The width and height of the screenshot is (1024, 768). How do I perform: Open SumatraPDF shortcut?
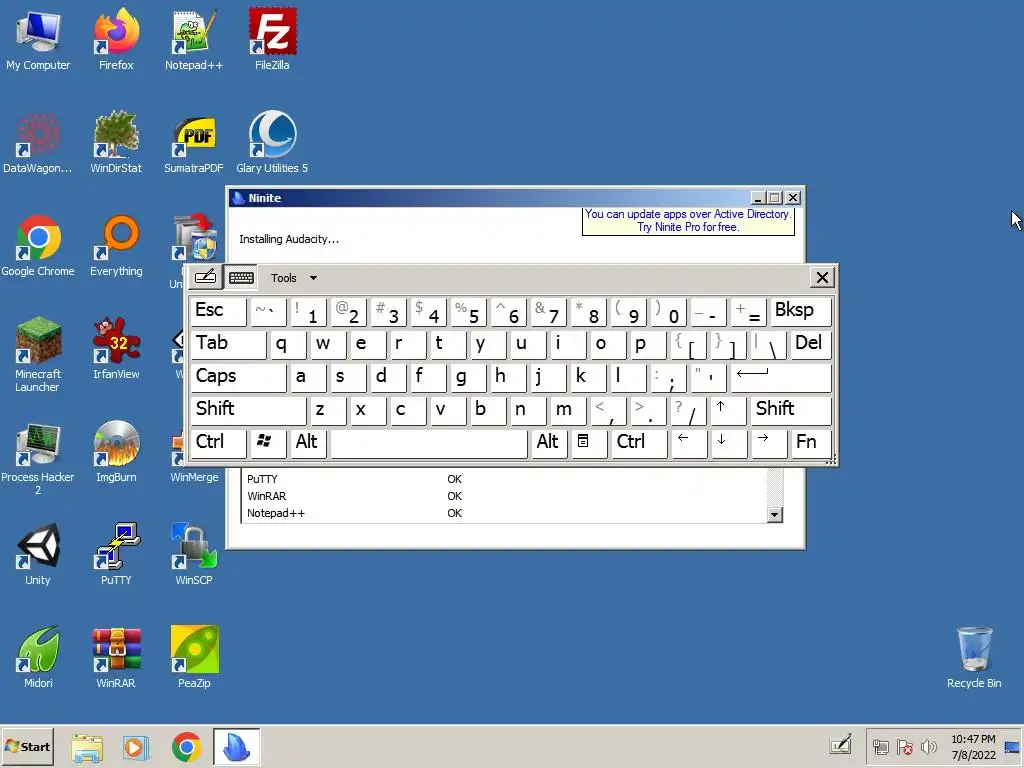(194, 142)
